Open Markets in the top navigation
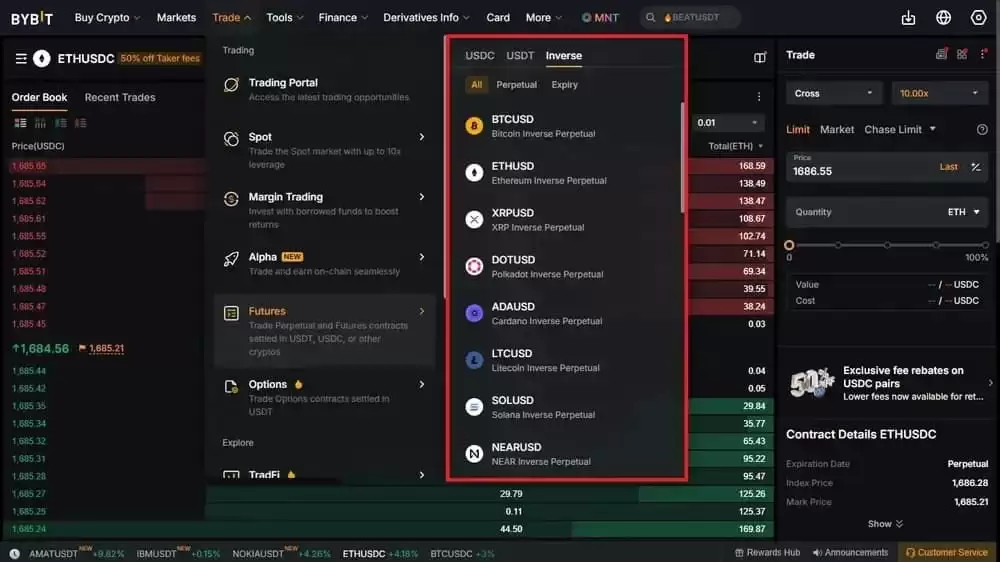The image size is (1000, 562). (176, 18)
